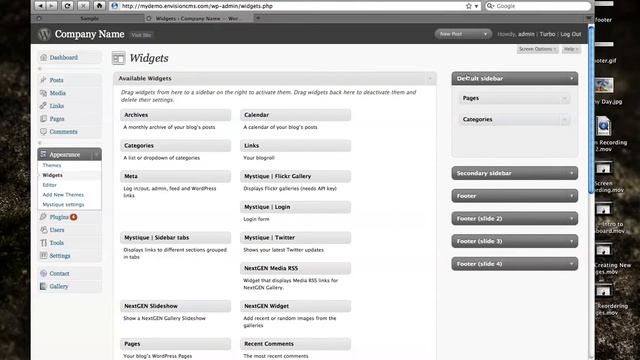Expand the Pages widget in Default sidebar

point(564,98)
